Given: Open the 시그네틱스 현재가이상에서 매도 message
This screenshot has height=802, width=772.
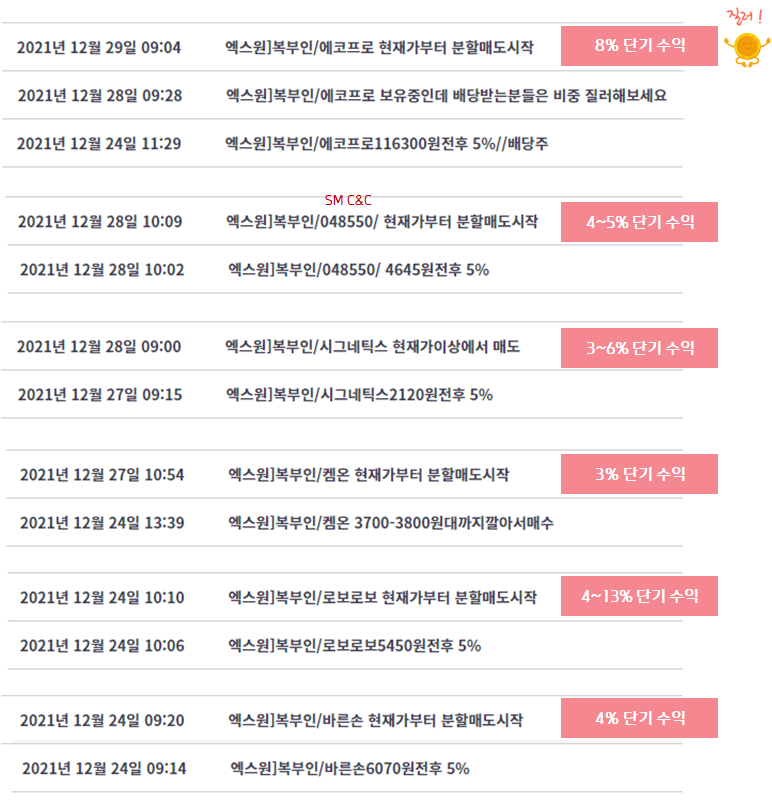Looking at the screenshot, I should [372, 347].
